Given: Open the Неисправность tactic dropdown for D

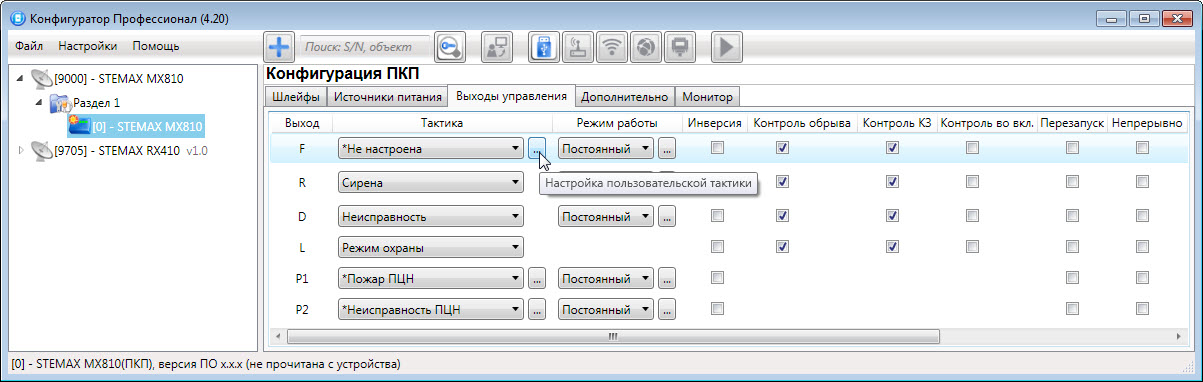Looking at the screenshot, I should click(x=431, y=215).
